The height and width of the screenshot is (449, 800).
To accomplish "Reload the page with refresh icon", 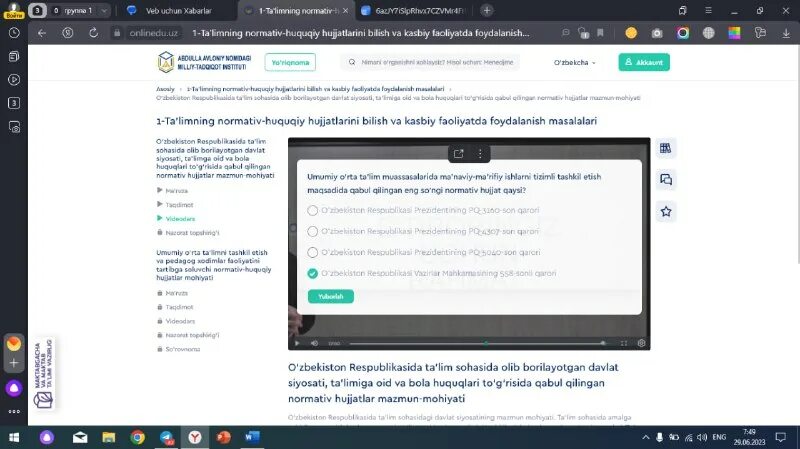I will [x=93, y=33].
